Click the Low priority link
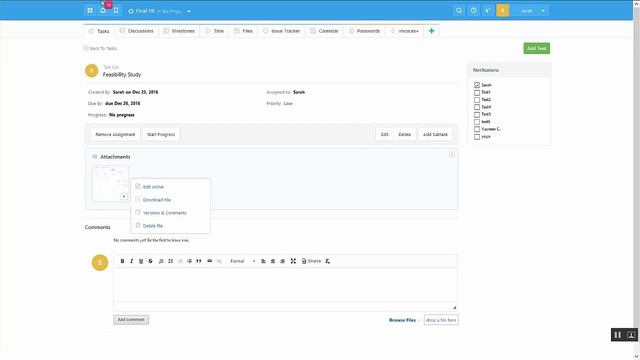 tap(288, 104)
